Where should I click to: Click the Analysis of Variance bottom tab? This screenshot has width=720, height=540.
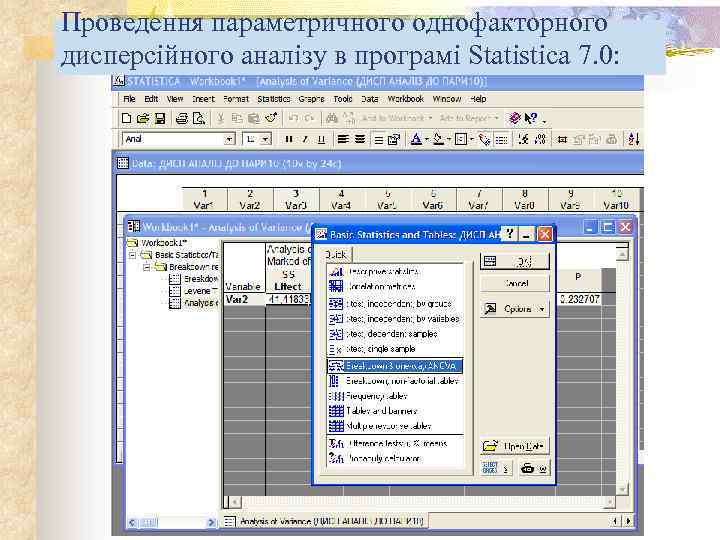(325, 521)
